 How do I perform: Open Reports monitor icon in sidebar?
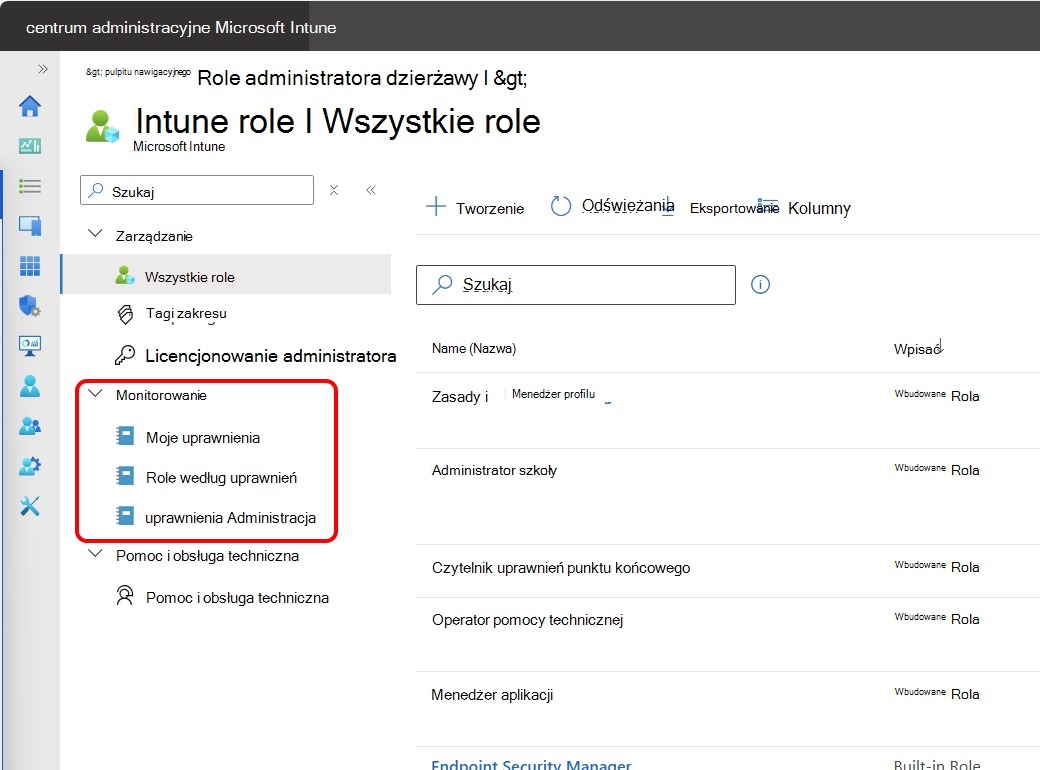point(30,346)
